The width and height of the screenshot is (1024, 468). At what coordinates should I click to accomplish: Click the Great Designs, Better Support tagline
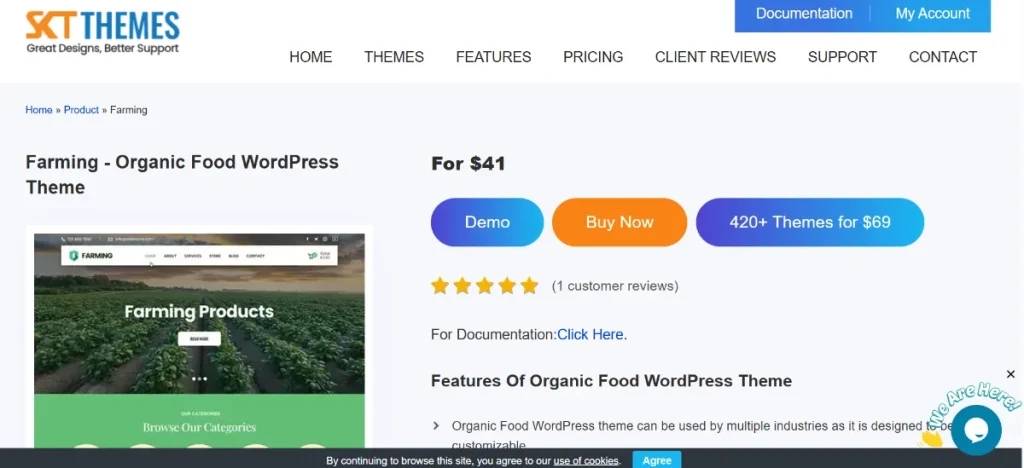click(x=103, y=48)
